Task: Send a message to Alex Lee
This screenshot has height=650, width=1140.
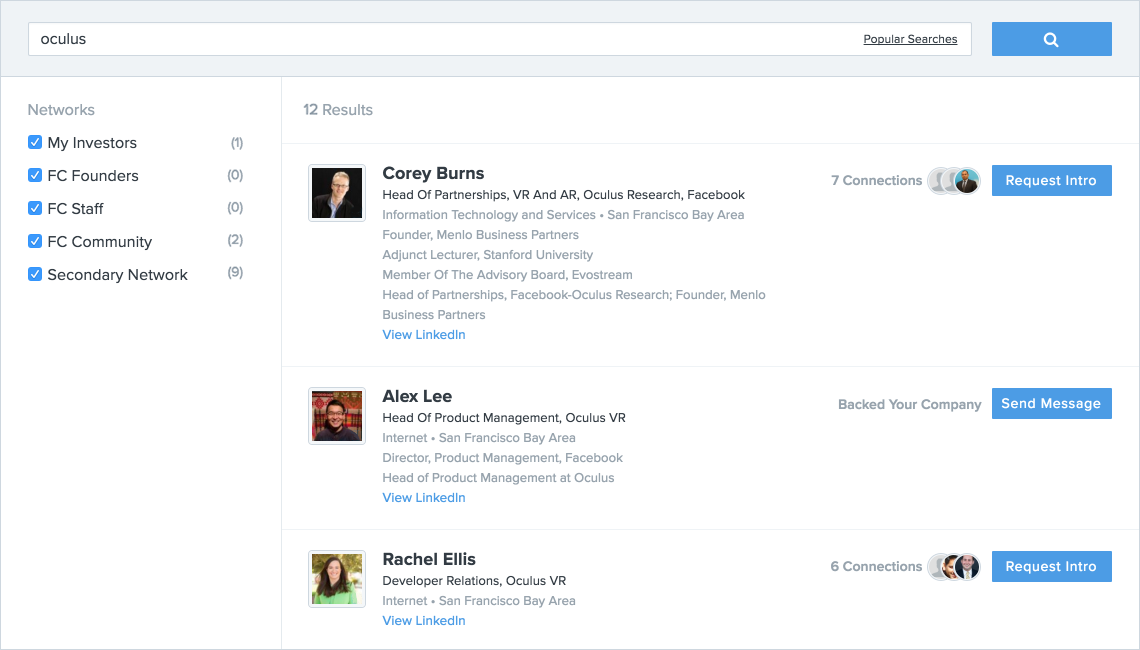Action: coord(1051,404)
